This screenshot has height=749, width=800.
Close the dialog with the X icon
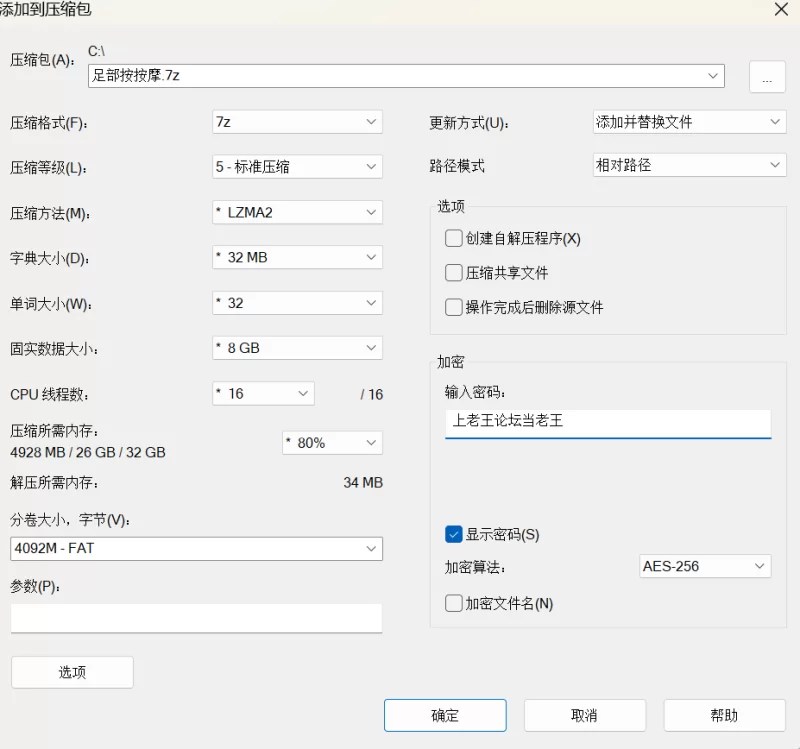[x=781, y=9]
